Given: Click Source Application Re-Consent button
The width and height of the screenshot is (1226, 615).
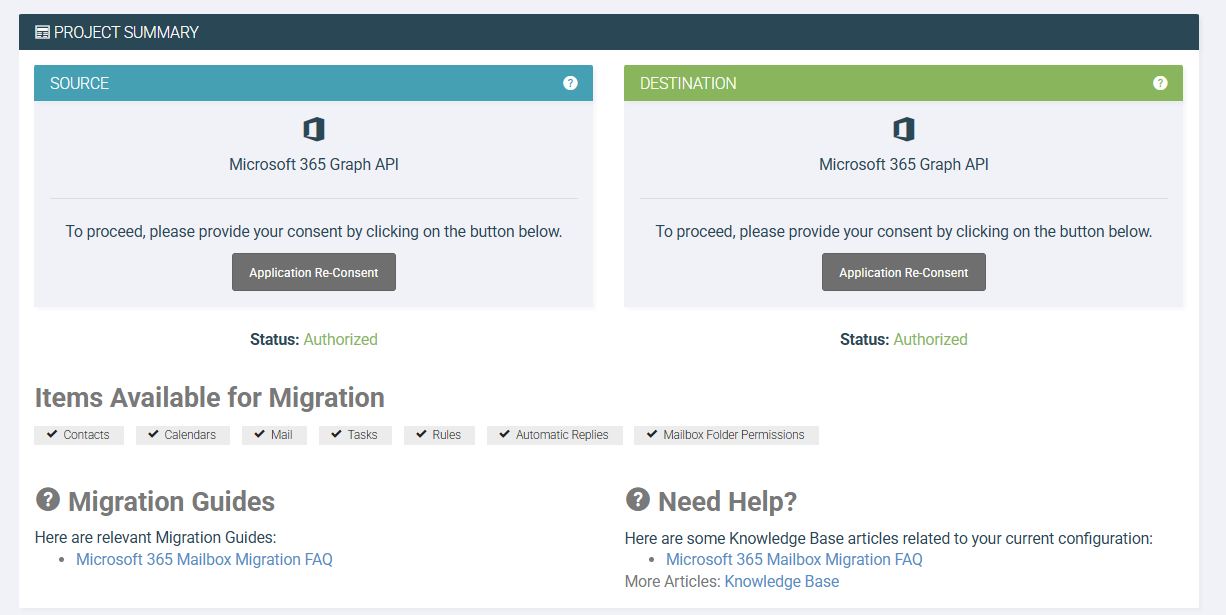Looking at the screenshot, I should 314,272.
